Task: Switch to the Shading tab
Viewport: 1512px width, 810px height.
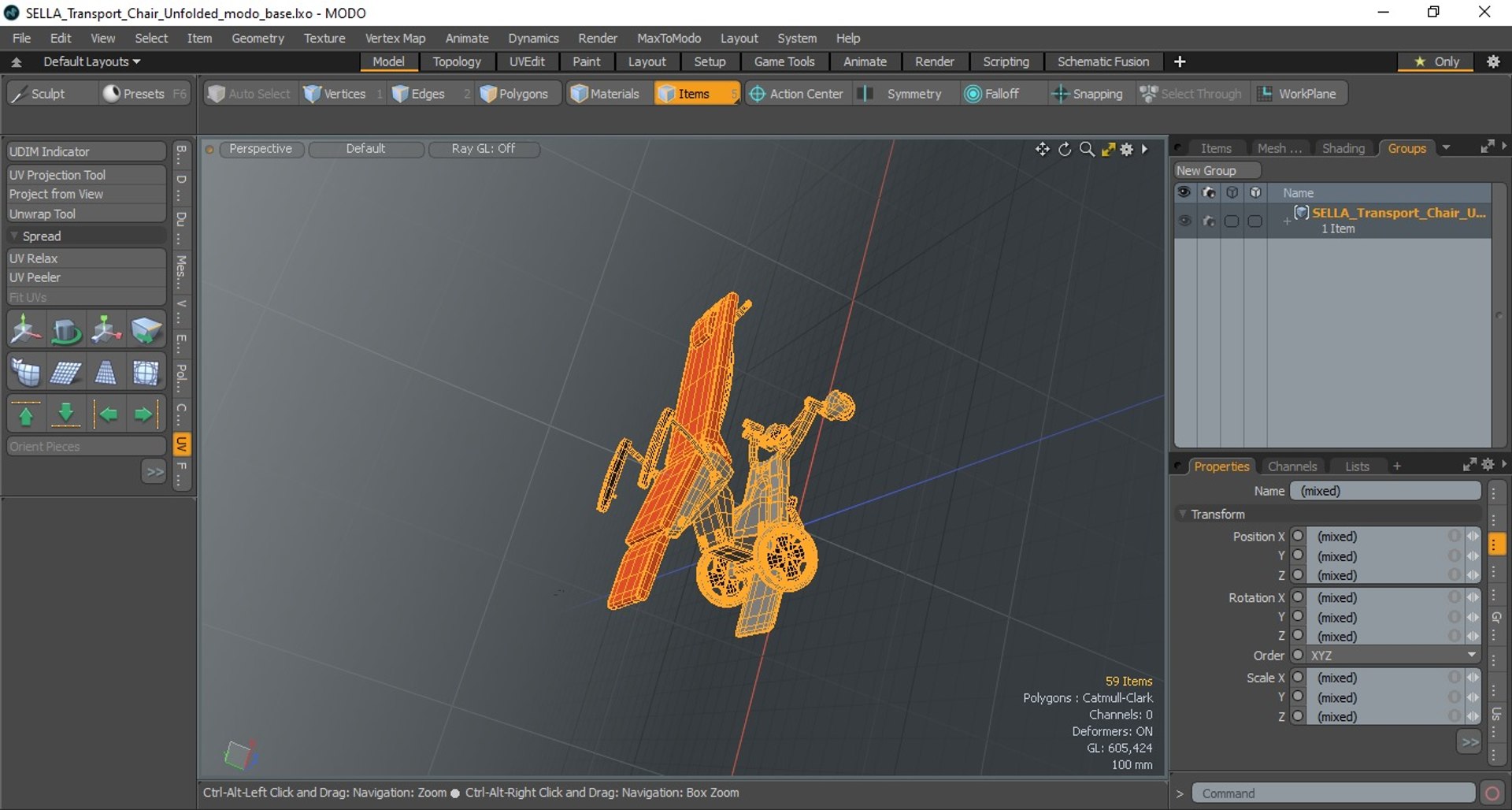Action: (1343, 148)
